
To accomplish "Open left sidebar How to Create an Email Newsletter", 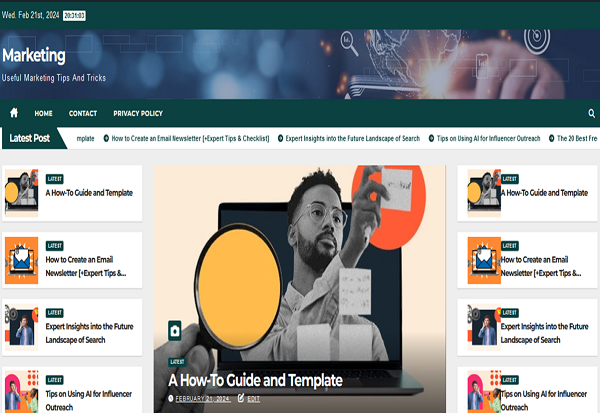I will [x=86, y=266].
